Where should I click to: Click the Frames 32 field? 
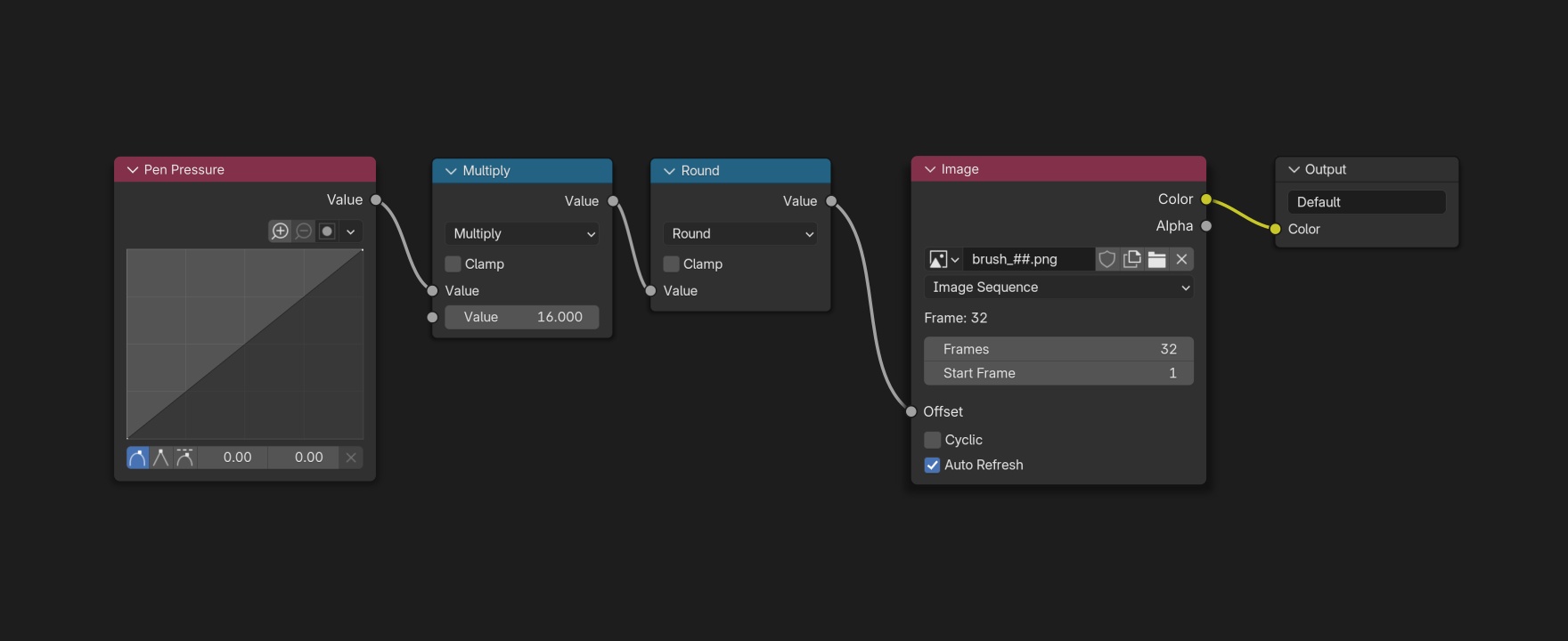1058,349
